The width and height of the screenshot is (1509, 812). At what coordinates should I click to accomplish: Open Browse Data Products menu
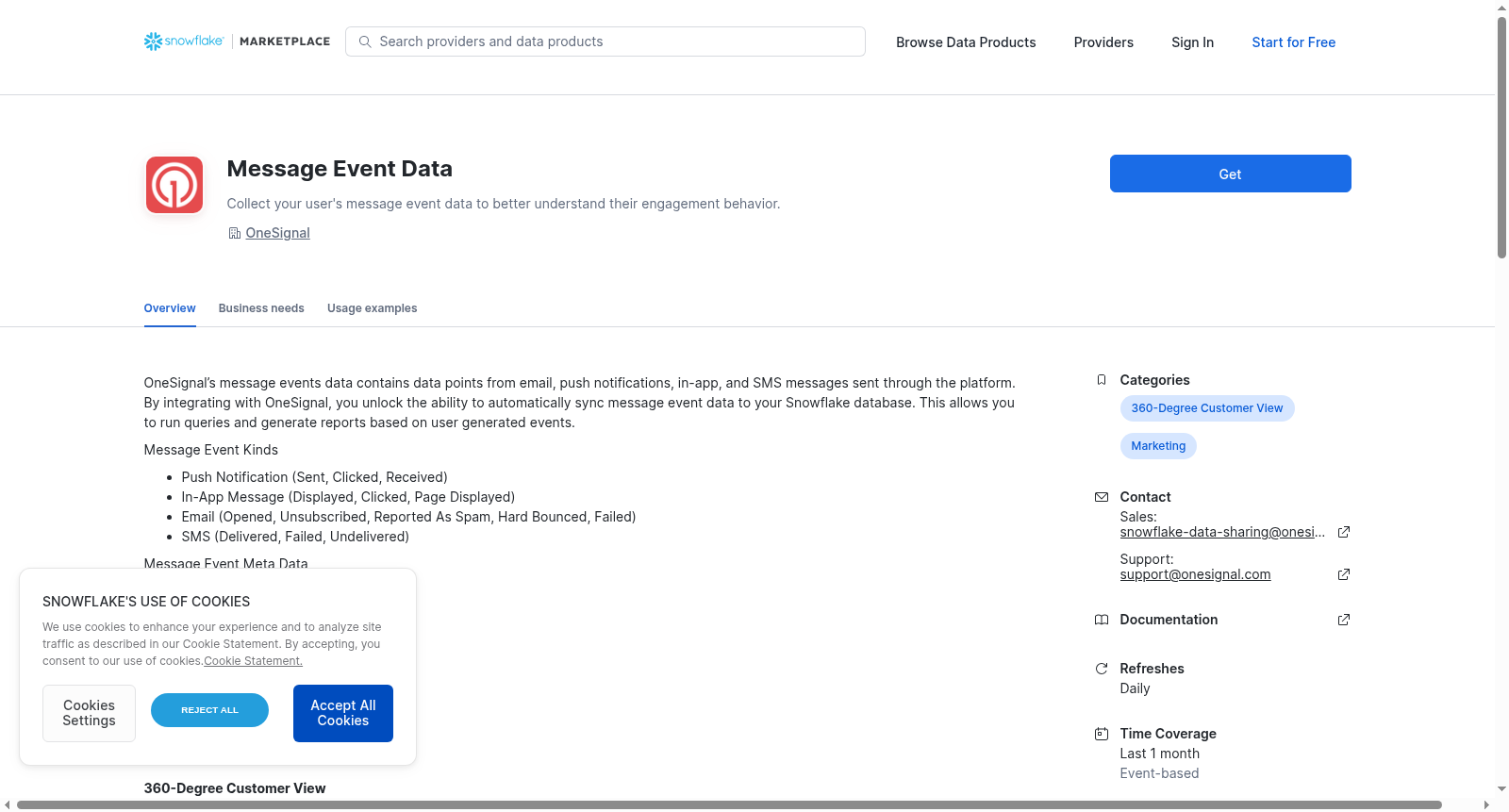pos(966,42)
